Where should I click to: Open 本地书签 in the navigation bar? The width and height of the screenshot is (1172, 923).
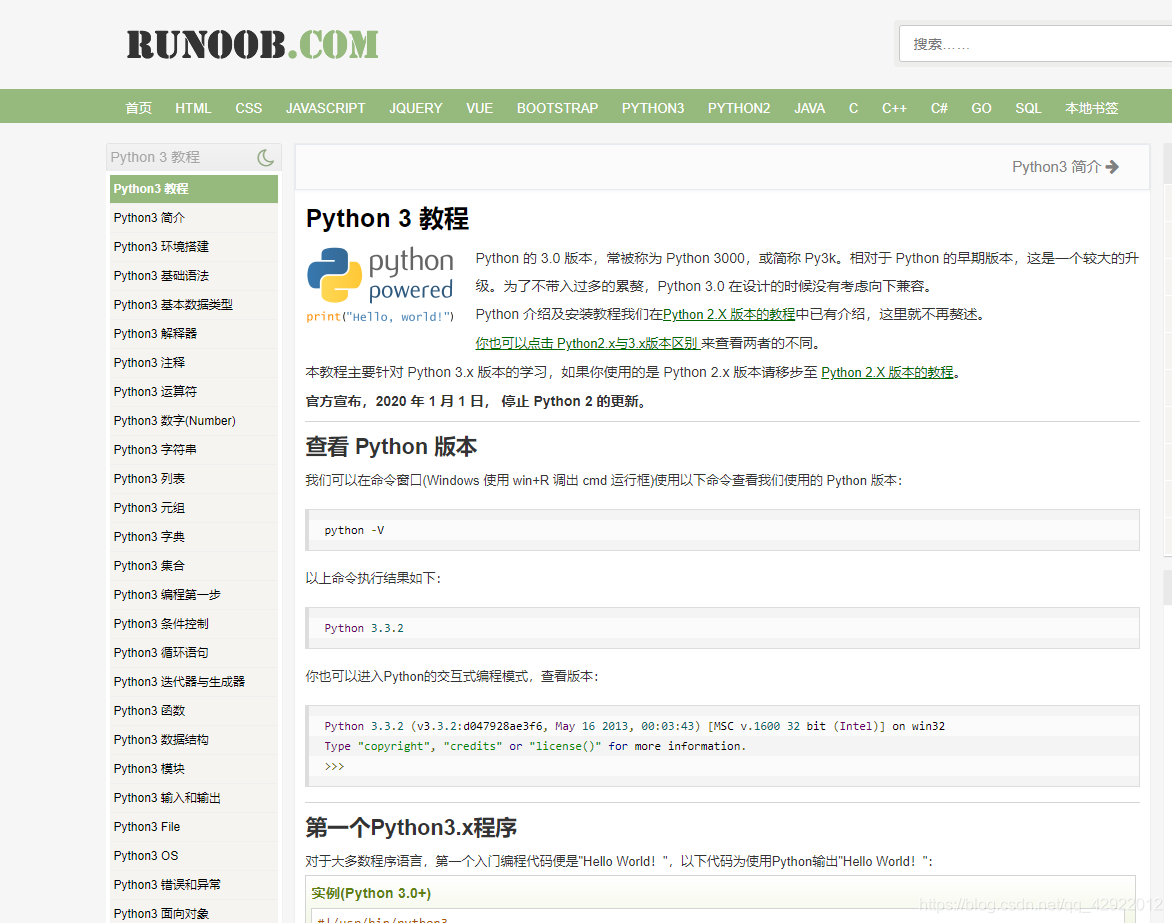coord(1092,108)
